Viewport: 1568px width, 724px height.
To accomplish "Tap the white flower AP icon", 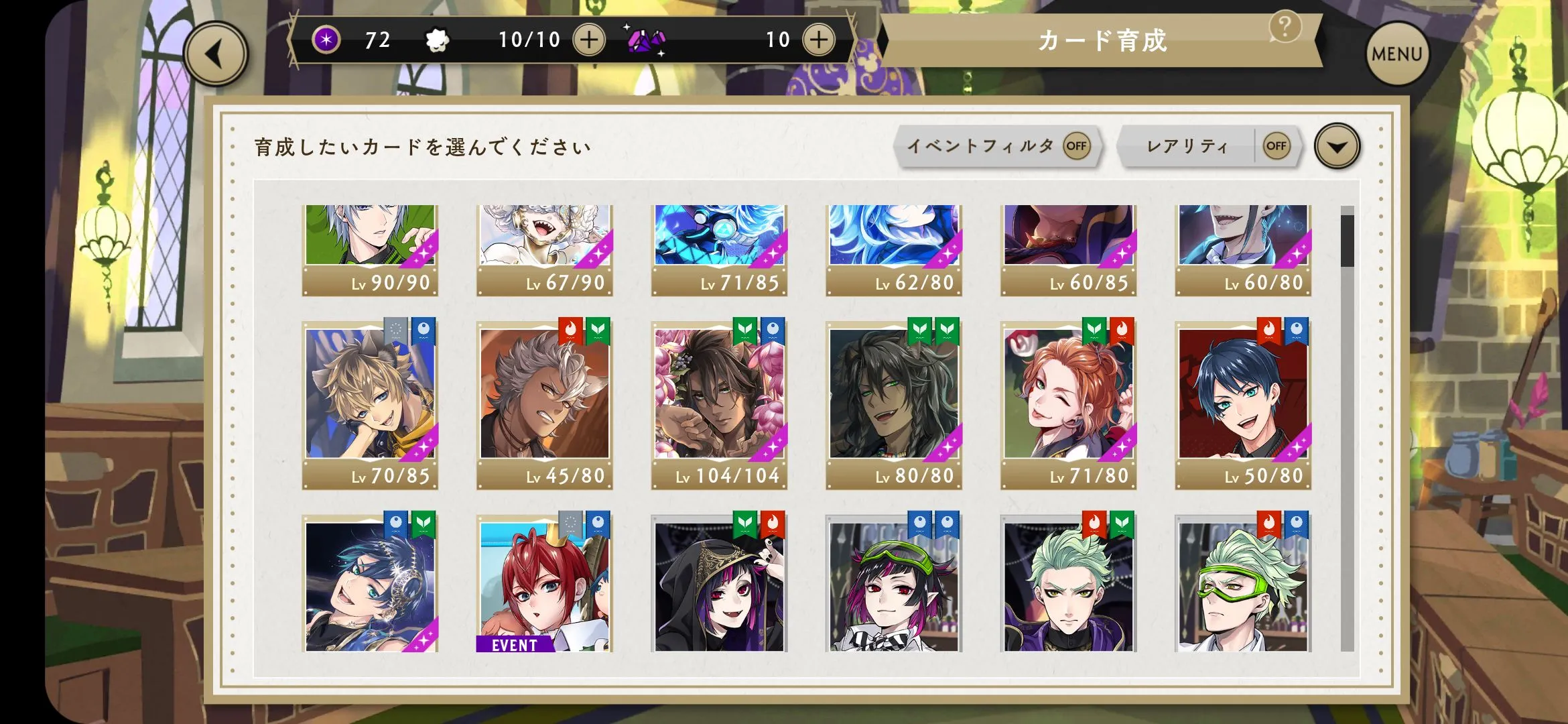I will click(438, 40).
